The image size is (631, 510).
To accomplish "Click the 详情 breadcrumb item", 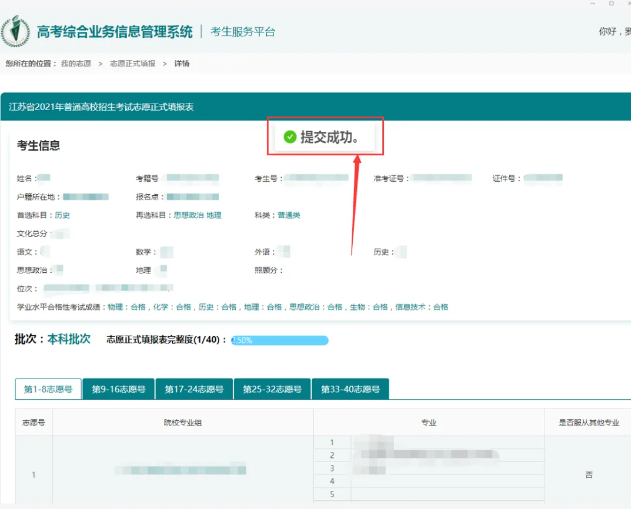I will [x=182, y=63].
